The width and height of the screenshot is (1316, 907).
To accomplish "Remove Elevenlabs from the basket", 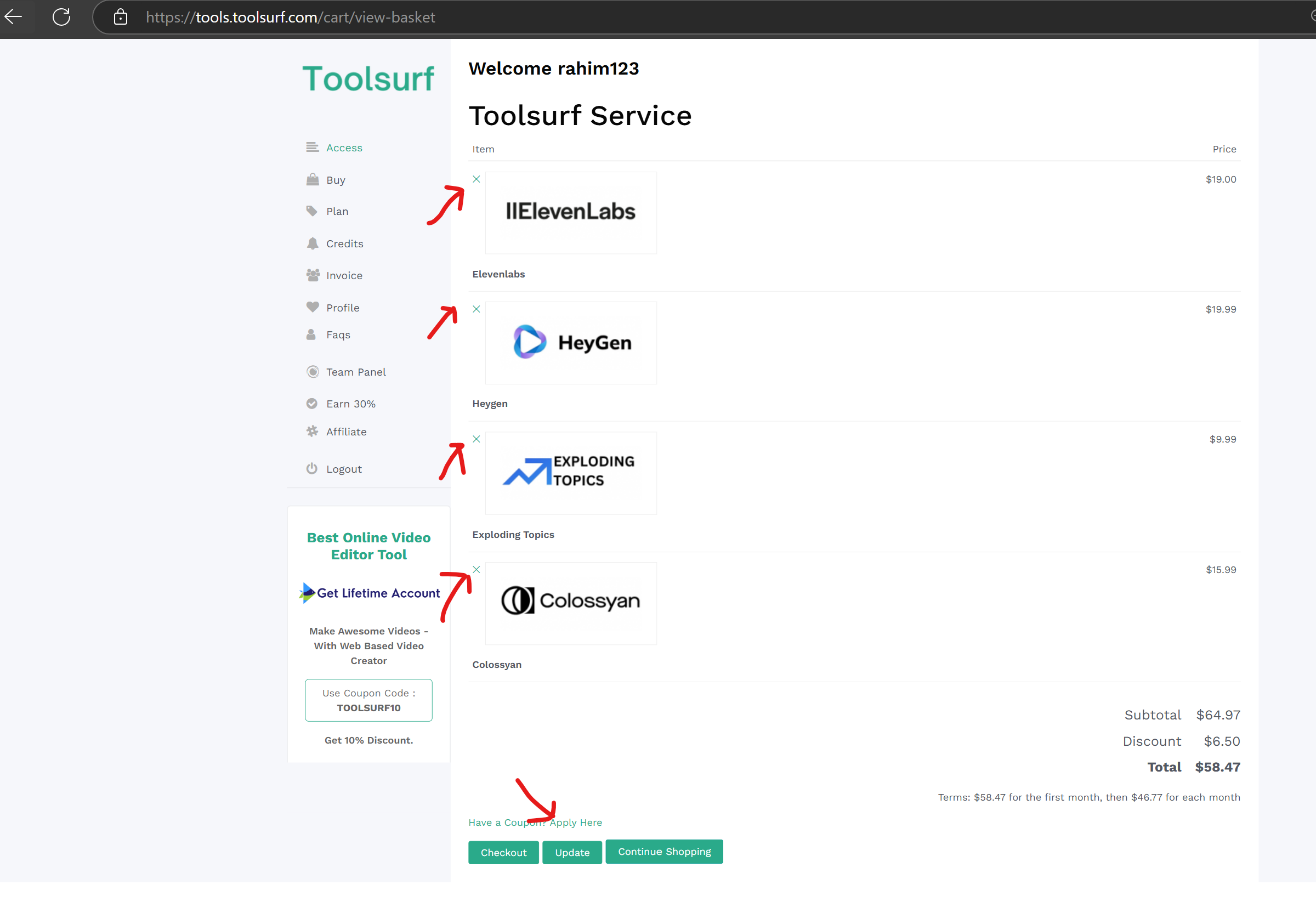I will pyautogui.click(x=476, y=179).
